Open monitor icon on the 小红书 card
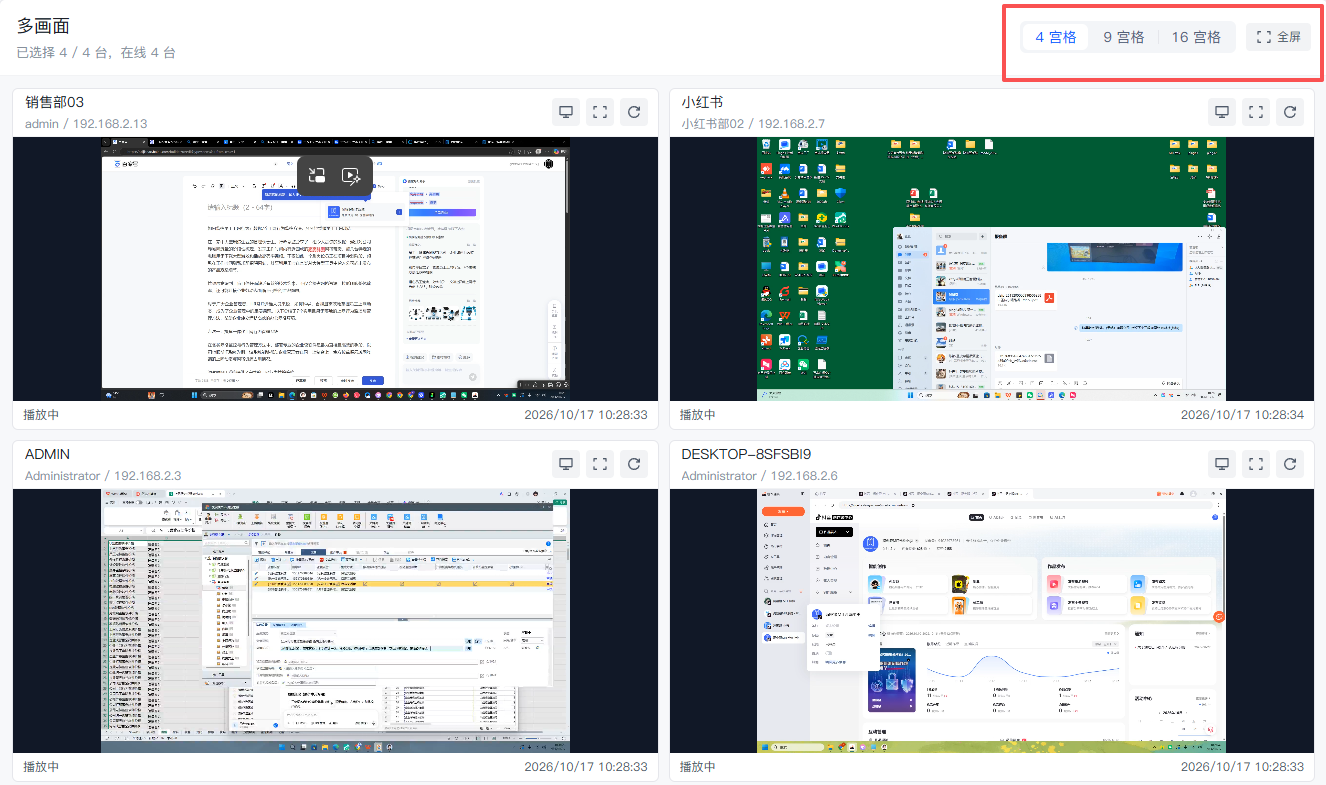This screenshot has height=785, width=1326. [1222, 112]
